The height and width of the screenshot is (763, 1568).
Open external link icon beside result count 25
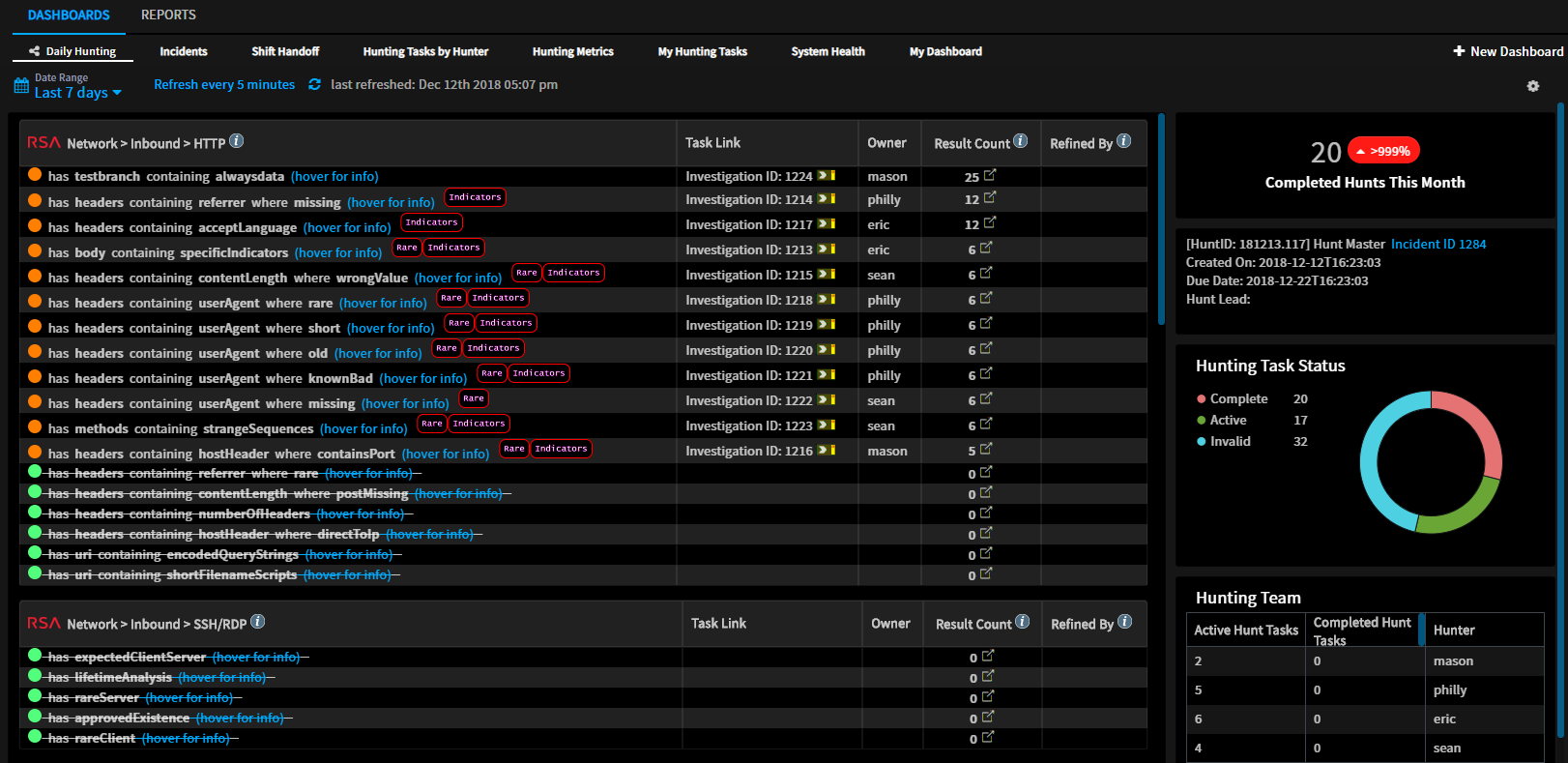[989, 175]
